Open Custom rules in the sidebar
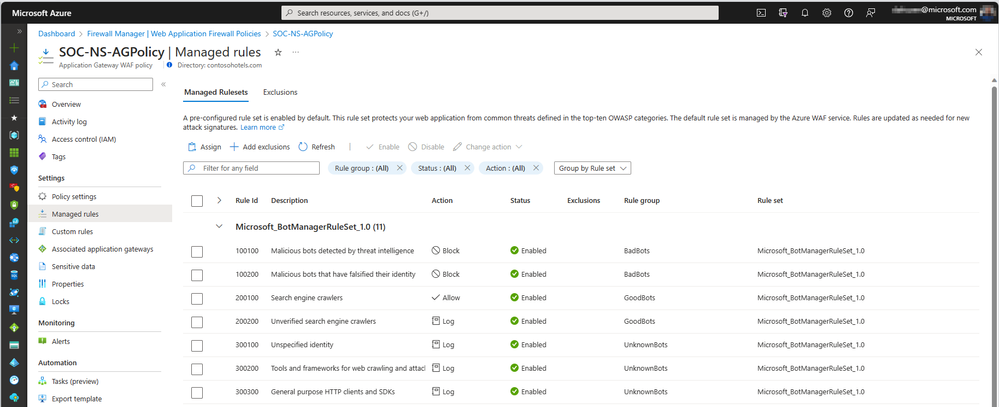 point(72,232)
